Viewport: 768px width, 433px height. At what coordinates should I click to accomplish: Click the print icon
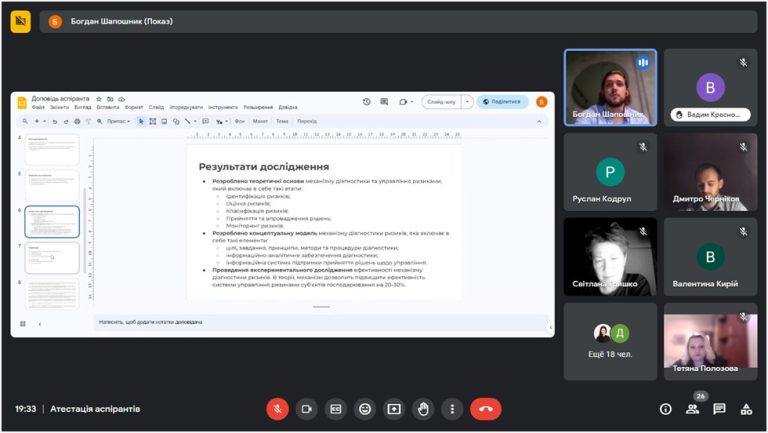click(77, 121)
